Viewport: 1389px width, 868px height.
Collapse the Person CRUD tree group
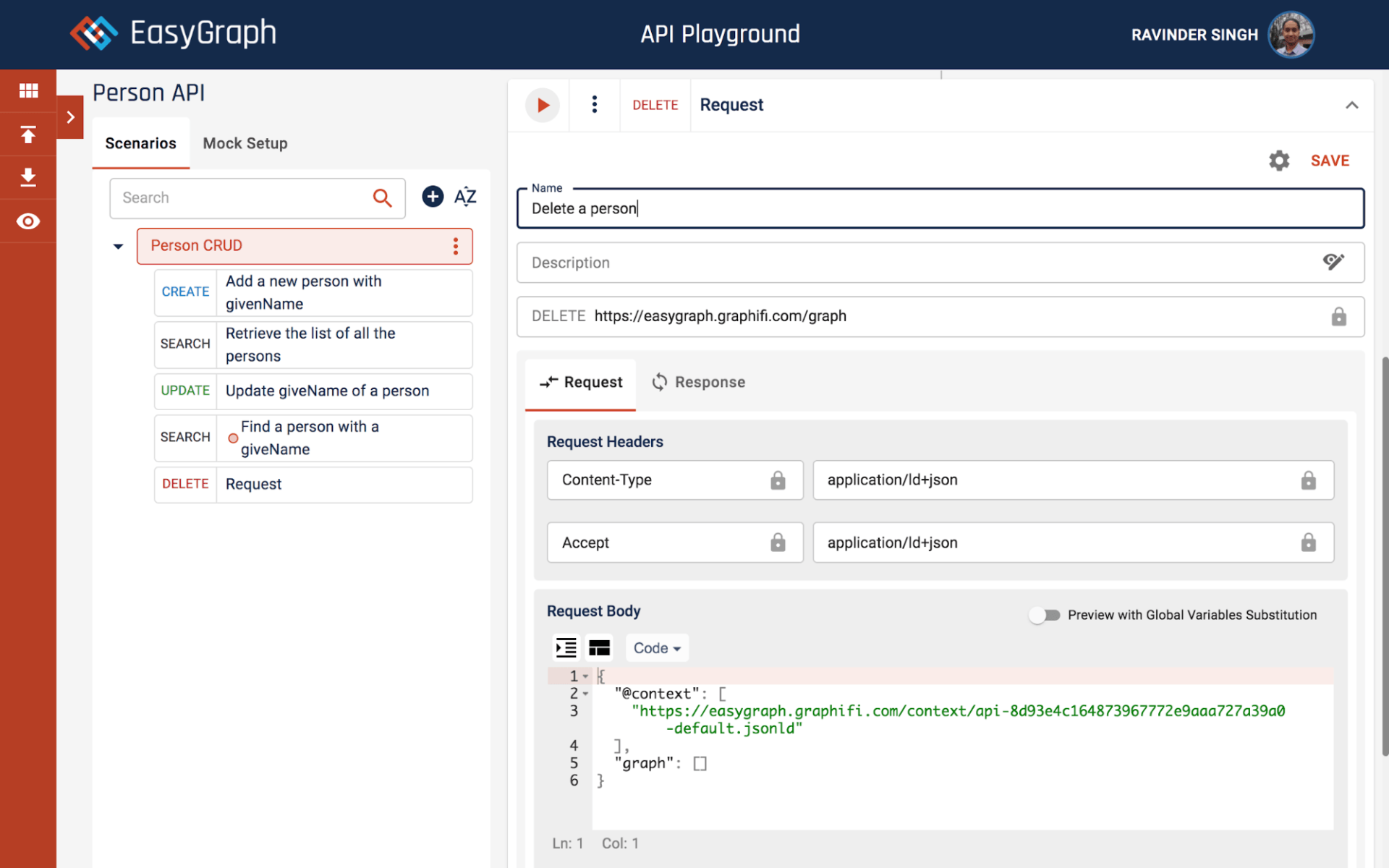pos(118,247)
